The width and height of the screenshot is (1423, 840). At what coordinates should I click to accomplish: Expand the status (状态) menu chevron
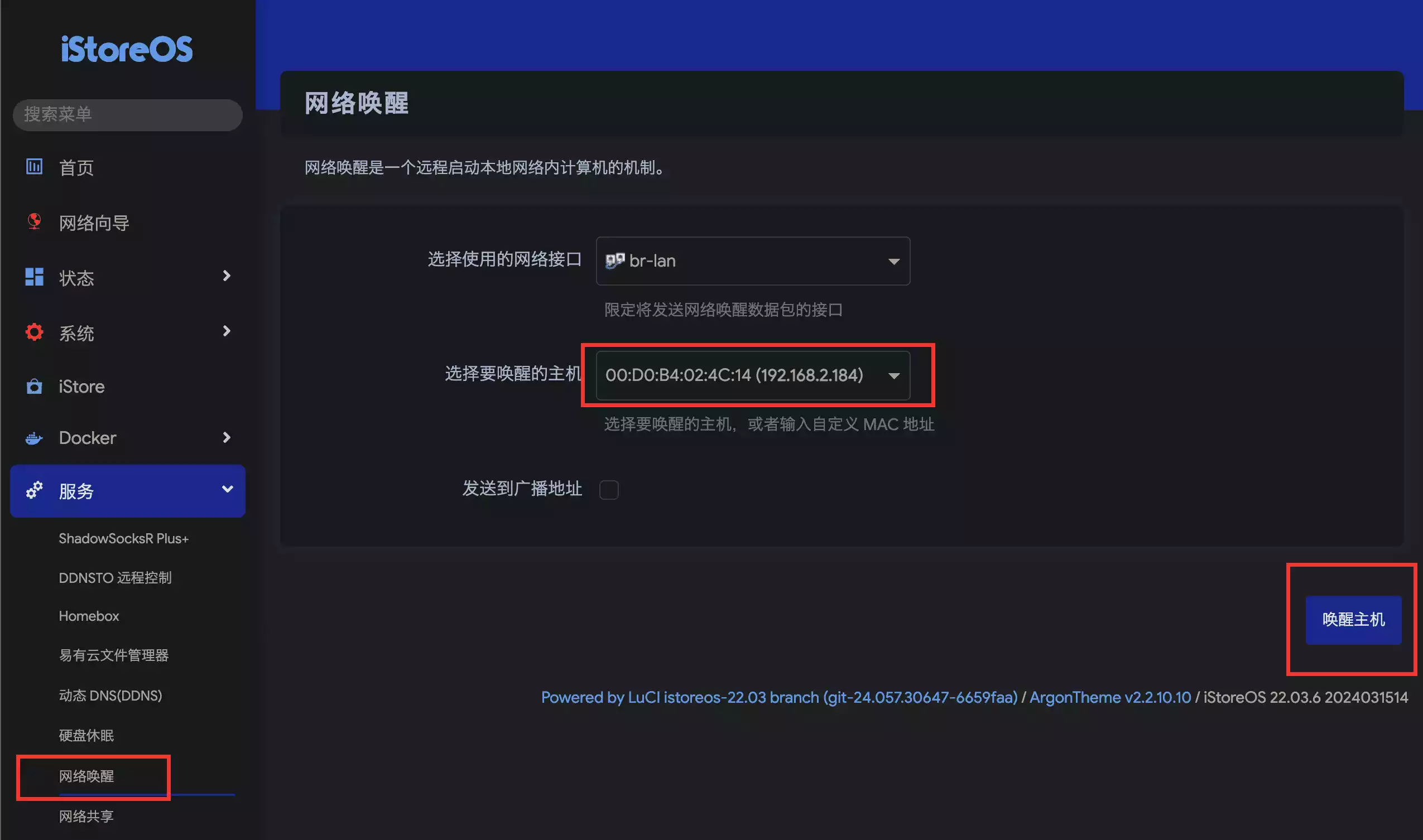(227, 276)
